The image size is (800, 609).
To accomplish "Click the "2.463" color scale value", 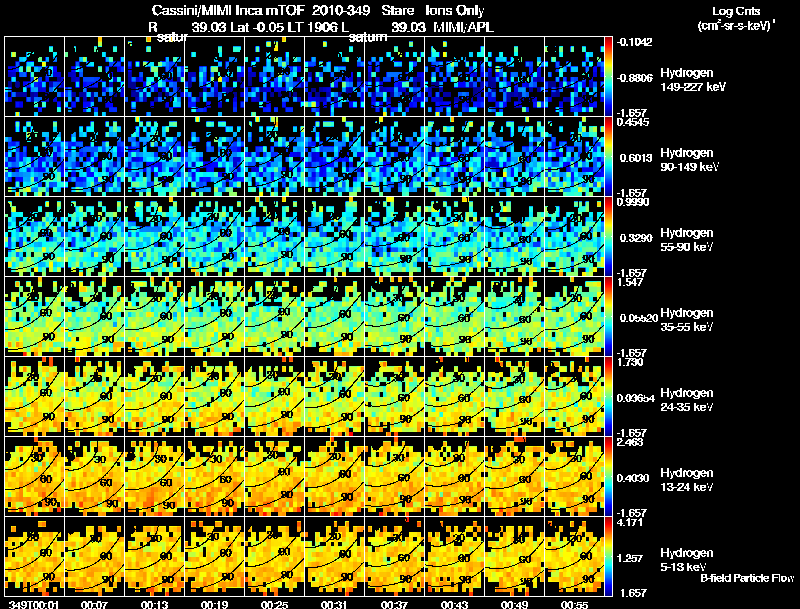I will (x=630, y=442).
